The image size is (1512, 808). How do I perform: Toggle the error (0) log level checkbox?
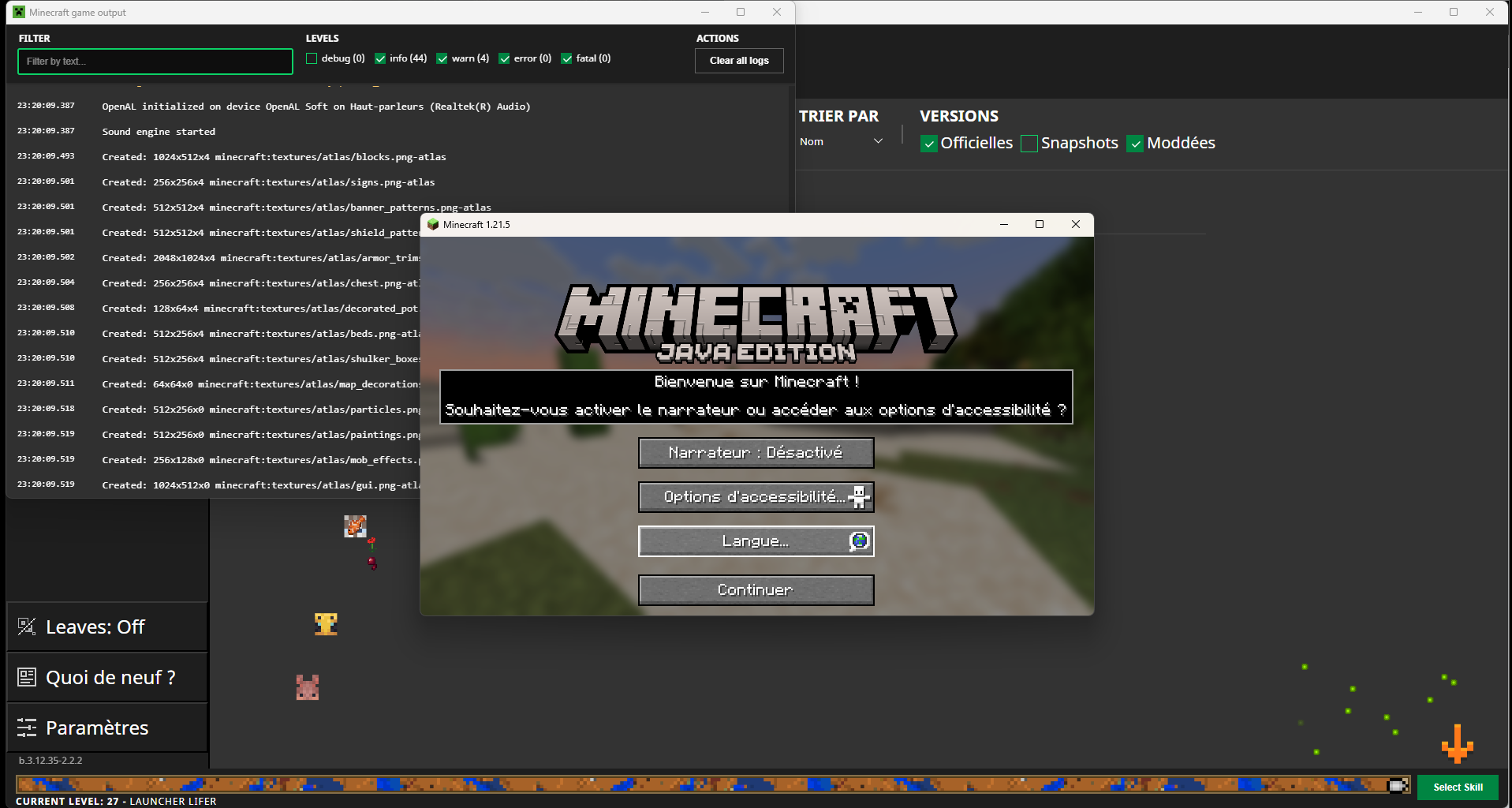pos(504,58)
